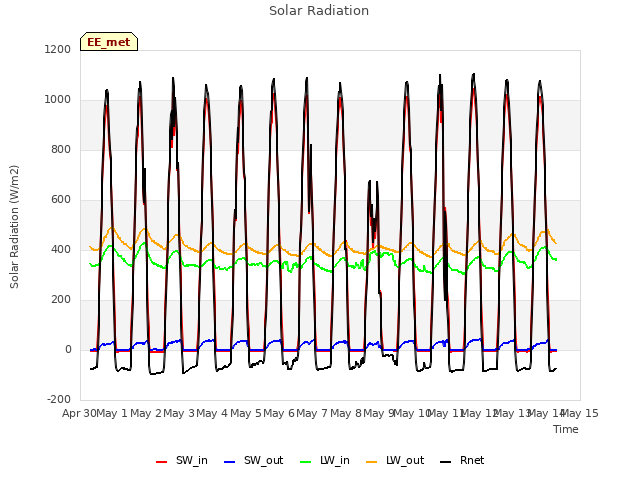Click the 1000 y-axis tick label
Image resolution: width=640 pixels, height=480 pixels.
(x=58, y=100)
